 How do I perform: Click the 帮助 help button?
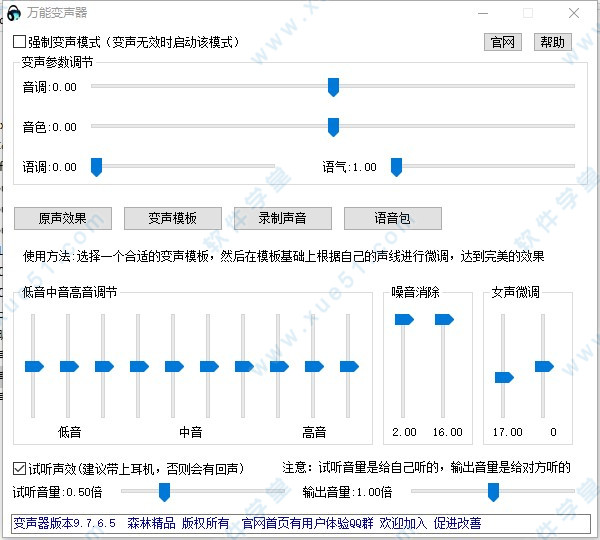coord(553,42)
